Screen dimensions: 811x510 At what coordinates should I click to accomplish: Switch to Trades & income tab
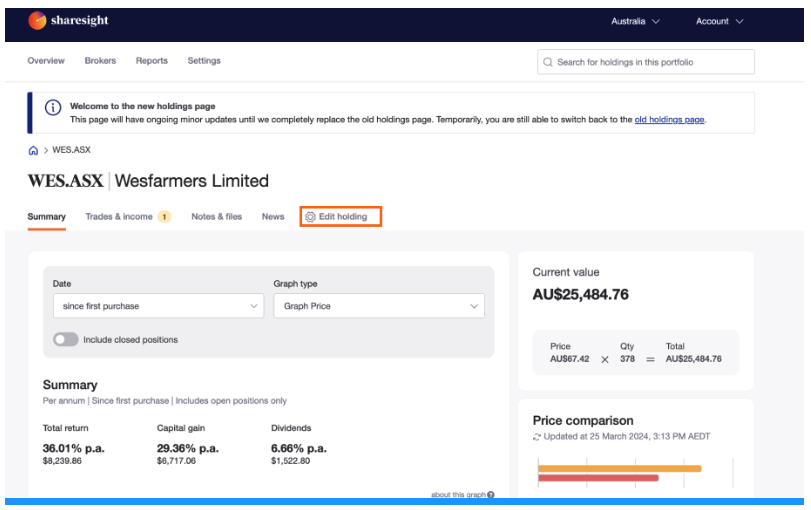[x=119, y=217]
